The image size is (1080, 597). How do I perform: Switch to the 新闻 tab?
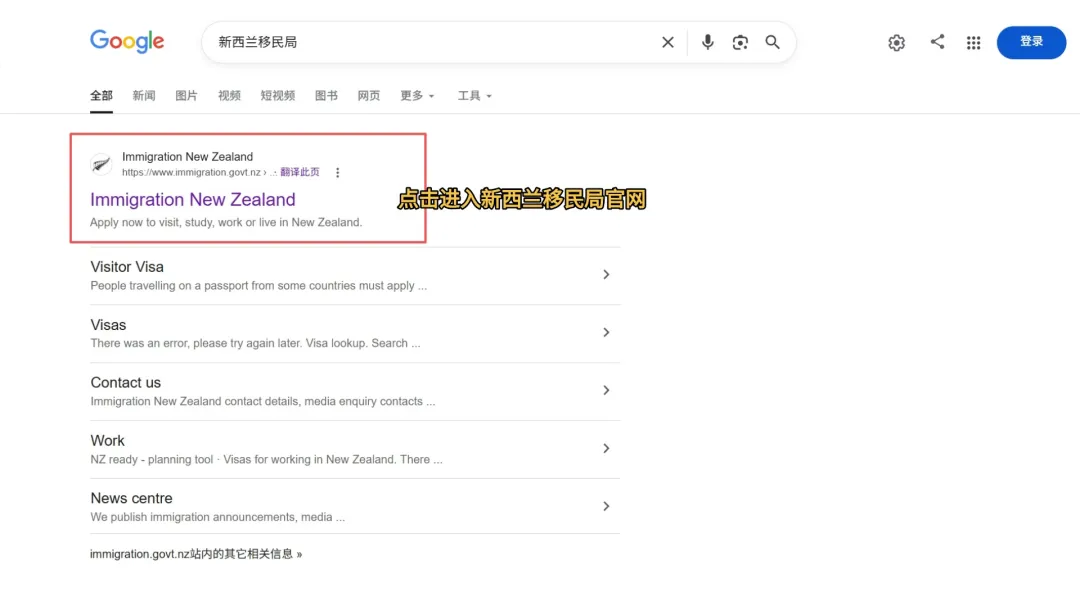[x=144, y=96]
